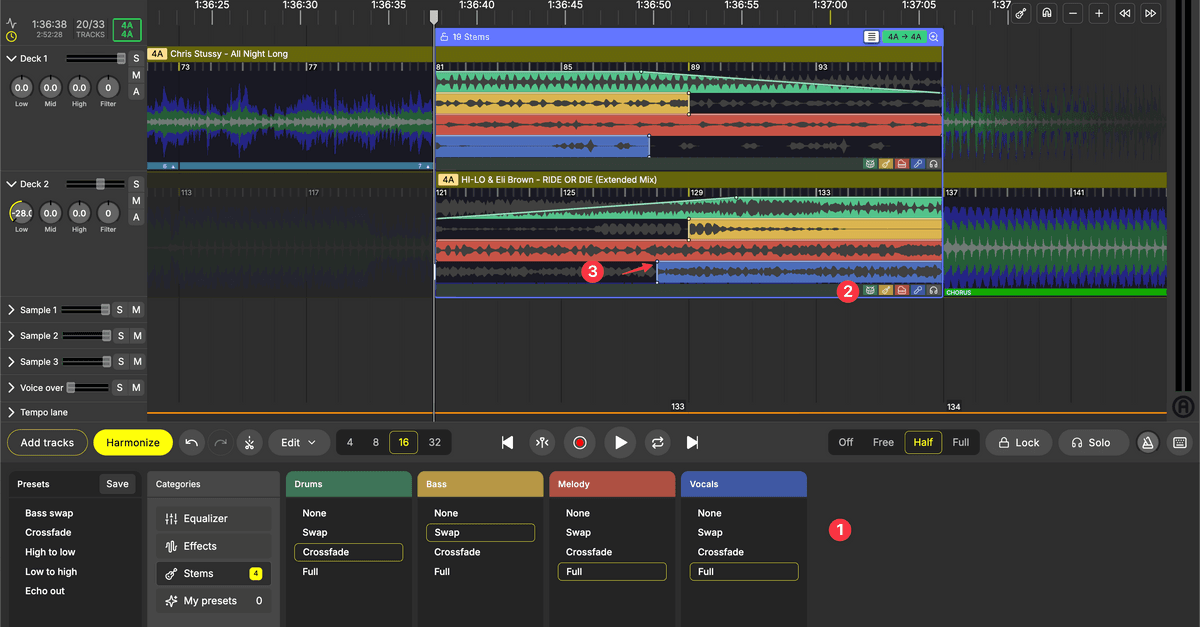Image resolution: width=1200 pixels, height=627 pixels.
Task: Expand the Tempo lane row
Action: (x=12, y=412)
